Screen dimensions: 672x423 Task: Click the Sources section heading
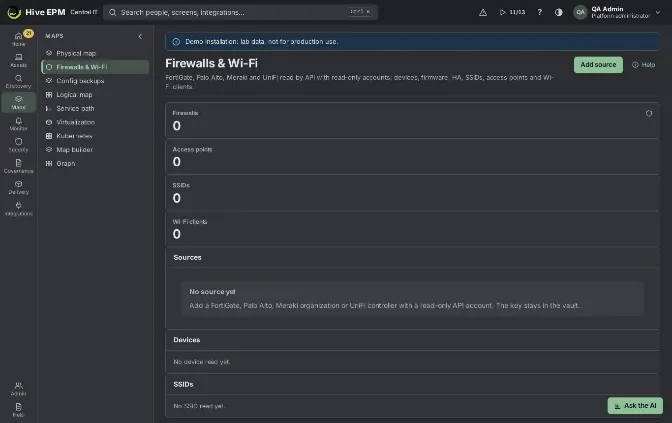pos(187,258)
